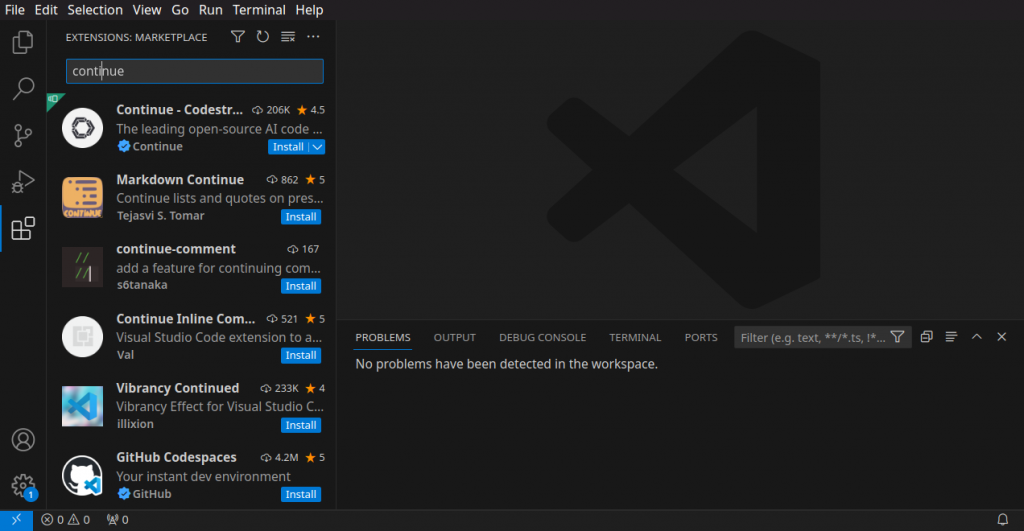
Task: Click the Problems filter text box
Action: (x=810, y=338)
